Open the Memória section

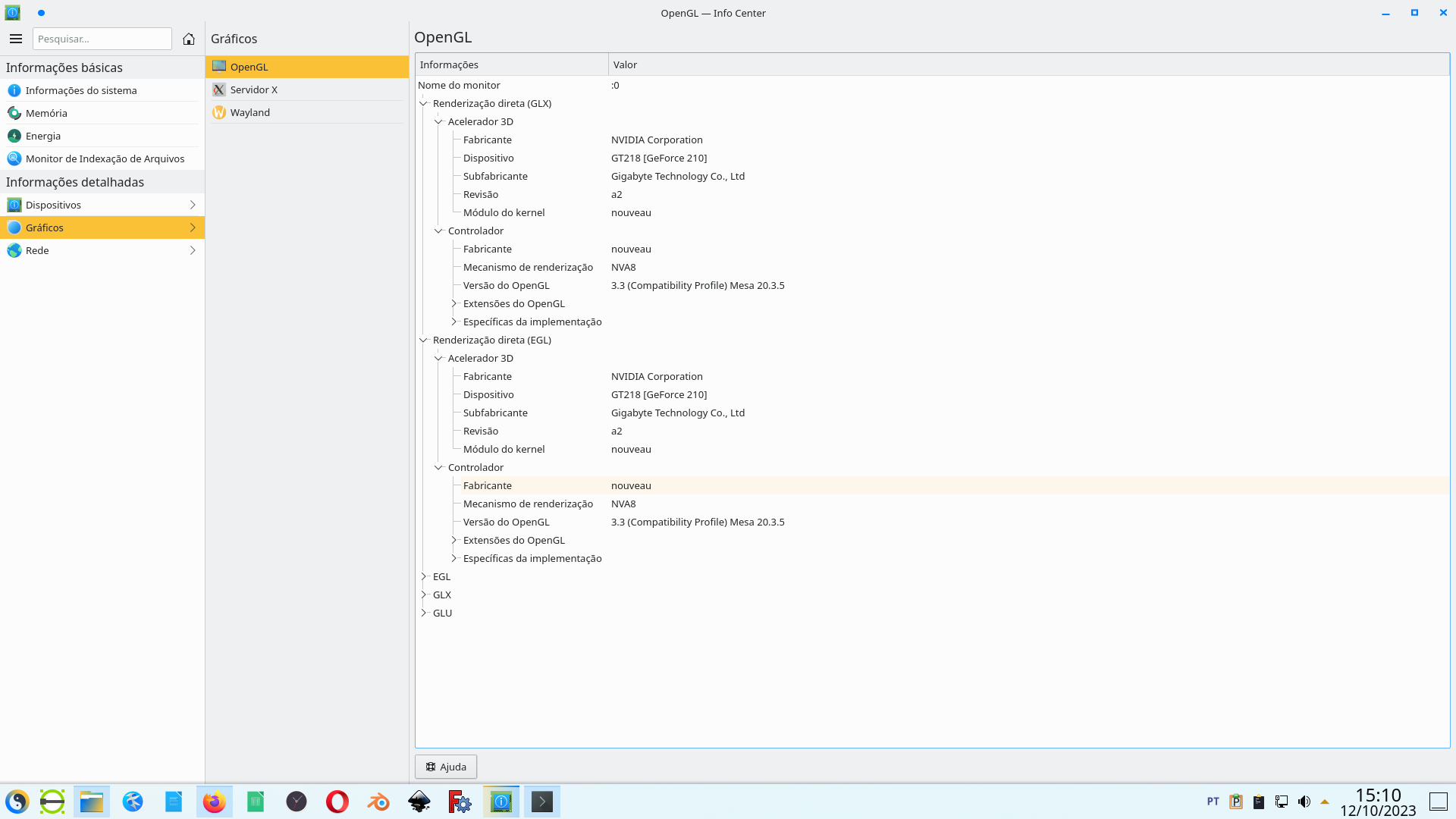coord(102,113)
